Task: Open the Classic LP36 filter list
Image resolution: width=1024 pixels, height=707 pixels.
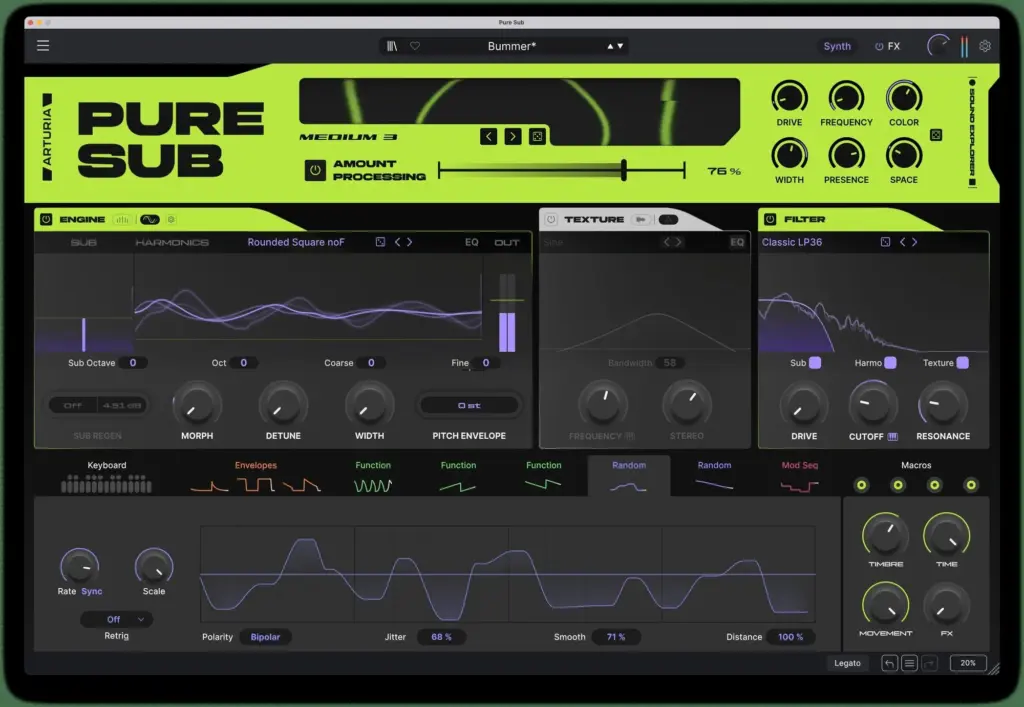Action: pyautogui.click(x=792, y=242)
